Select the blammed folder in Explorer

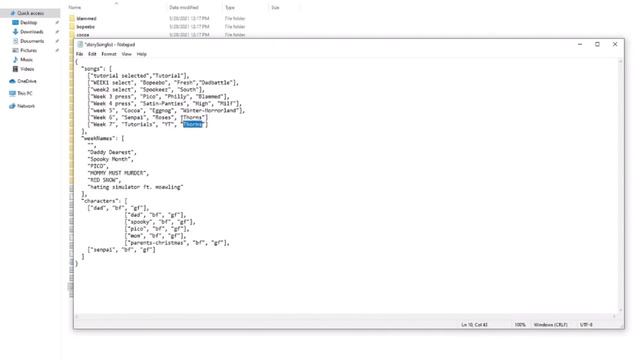pyautogui.click(x=86, y=18)
